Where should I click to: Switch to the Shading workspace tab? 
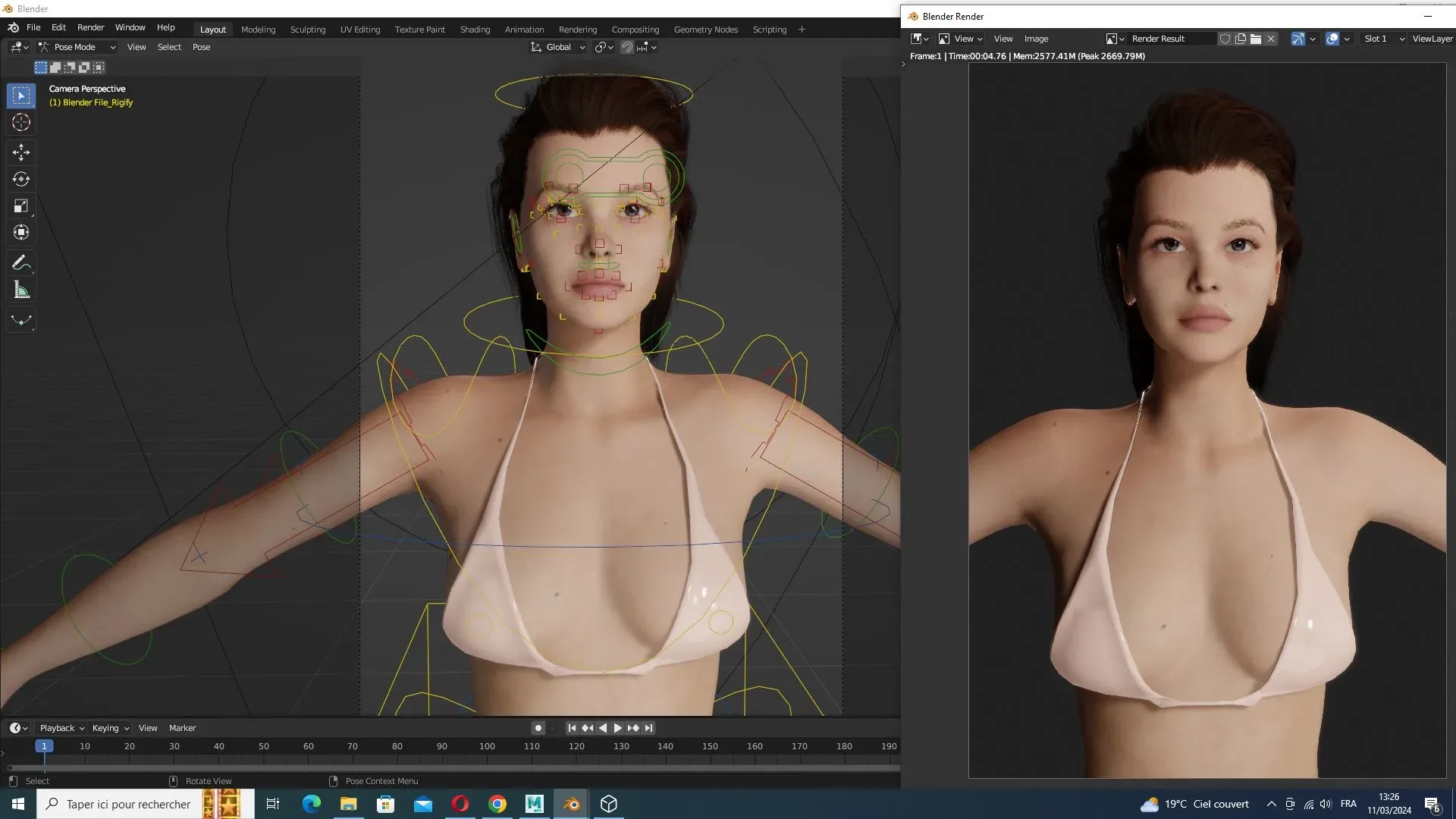[475, 30]
